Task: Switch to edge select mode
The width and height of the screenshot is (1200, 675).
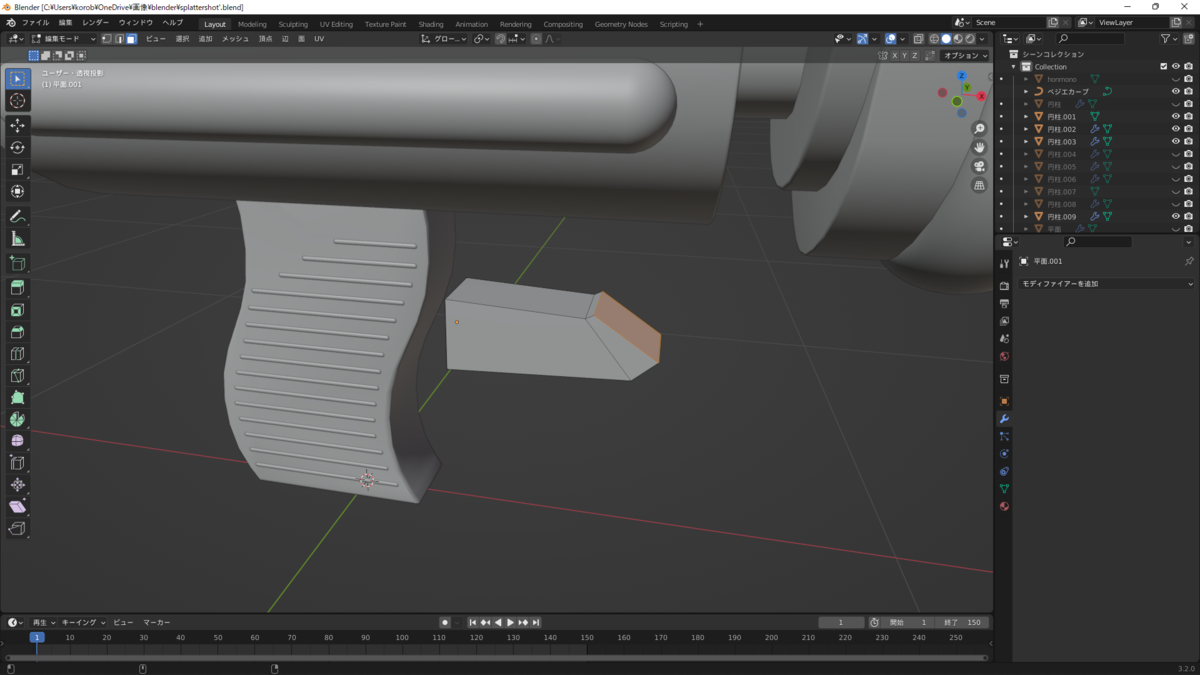Action: click(119, 39)
